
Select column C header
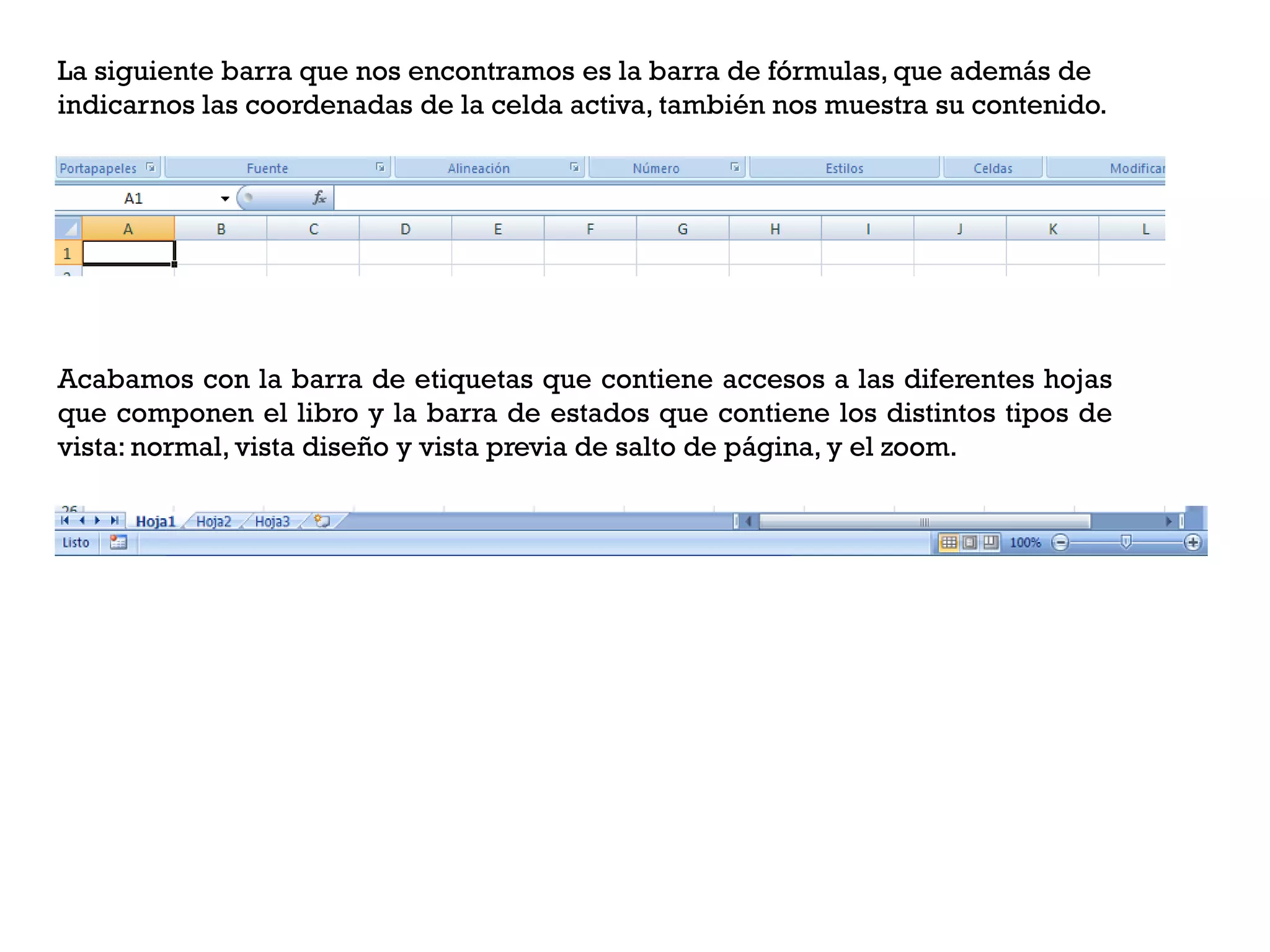point(313,229)
